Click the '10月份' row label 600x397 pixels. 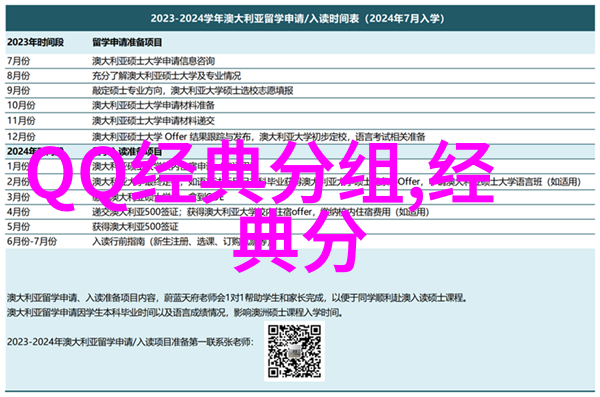[x=21, y=105]
